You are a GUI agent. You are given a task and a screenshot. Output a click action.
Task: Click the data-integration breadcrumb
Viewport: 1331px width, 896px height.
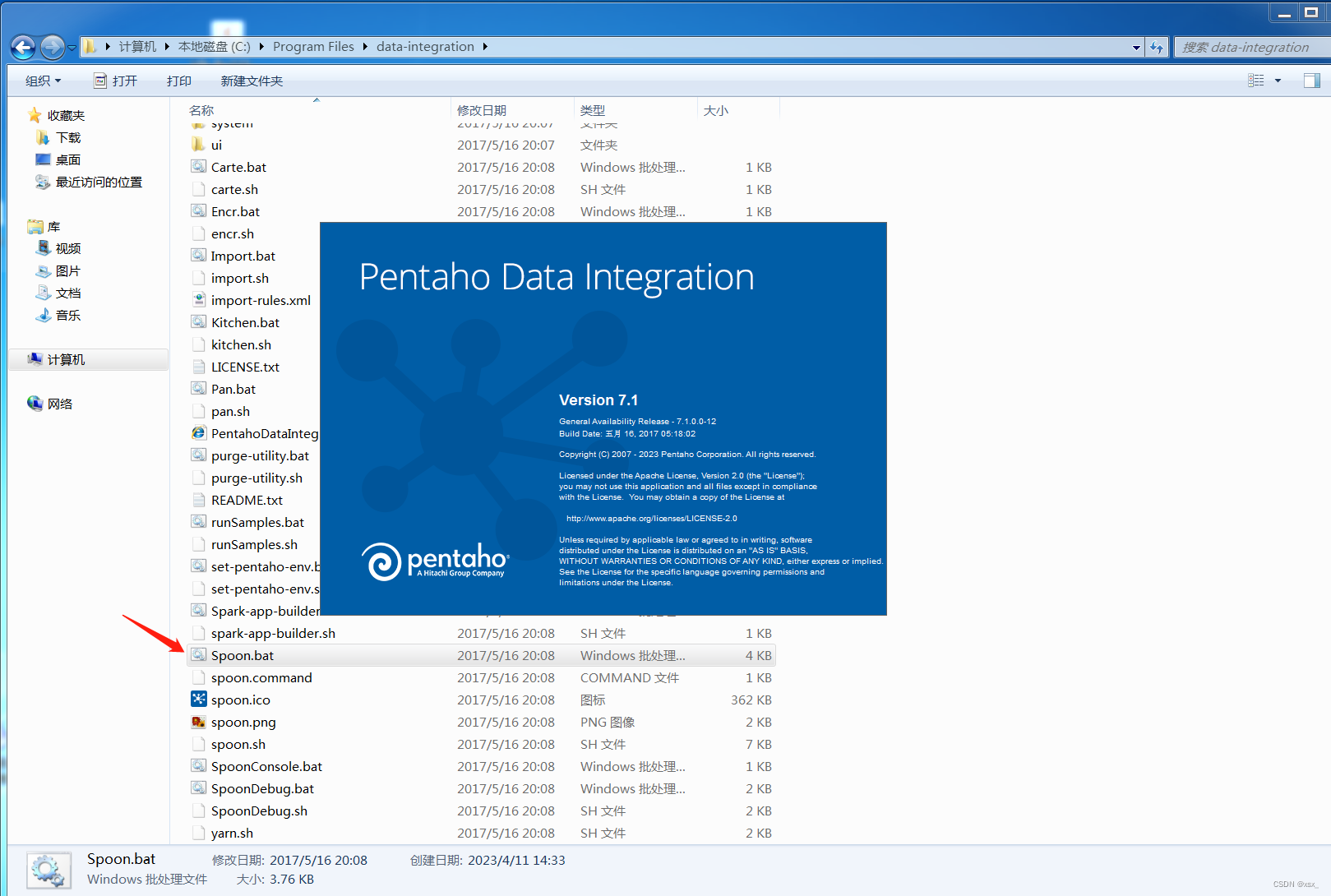point(425,47)
